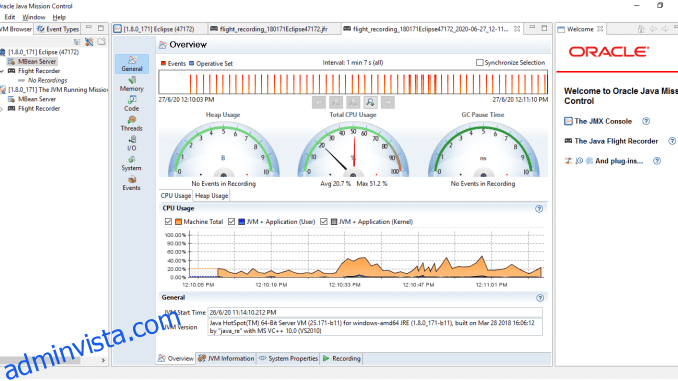Close the Welcome view tab
Viewport: 678px width, 381px height.
(x=600, y=29)
